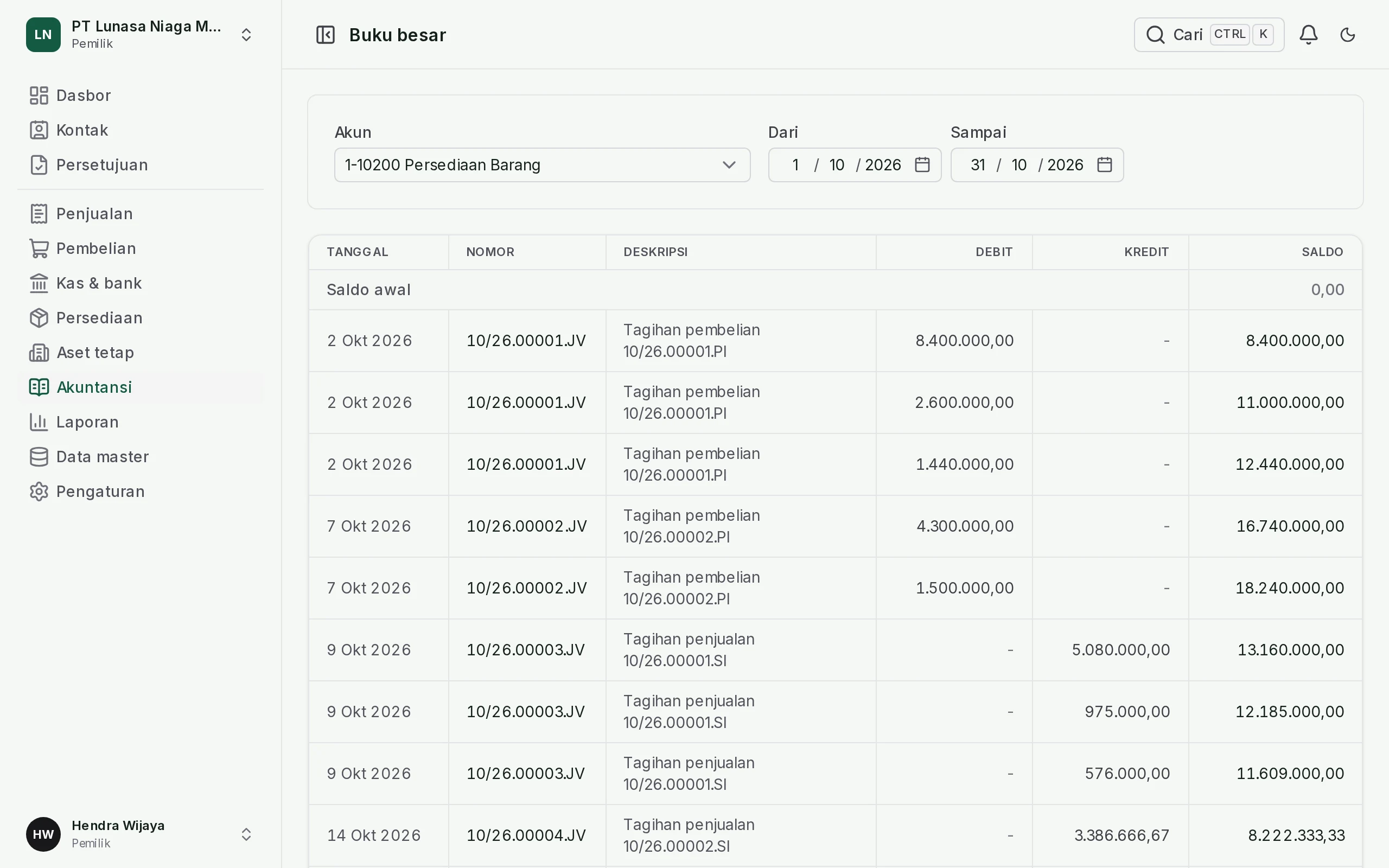Image resolution: width=1389 pixels, height=868 pixels.
Task: Click the Laporan chart icon
Action: point(39,422)
